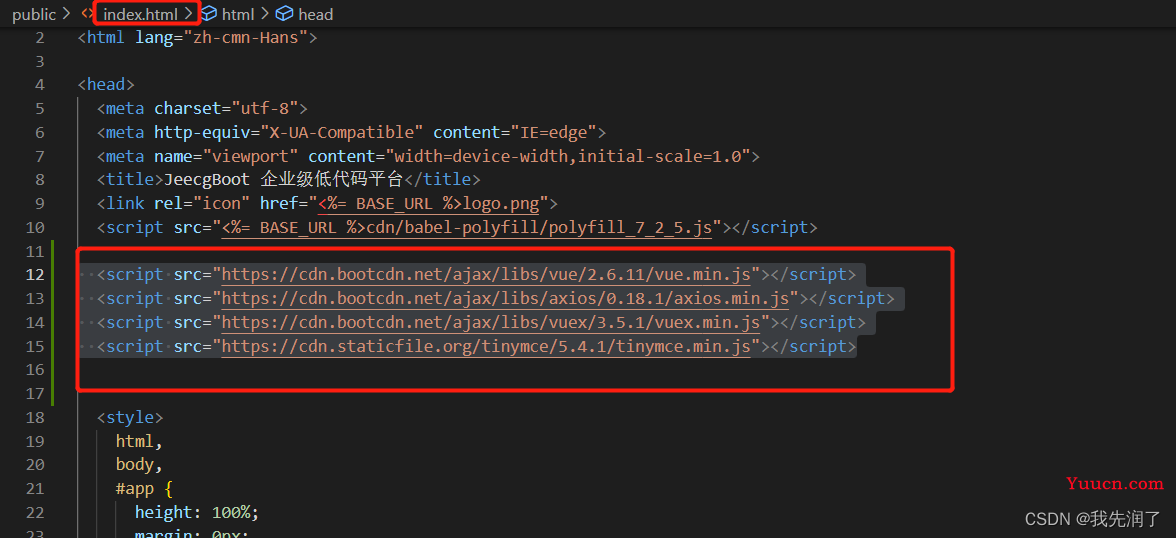Select line number 17 in the gutter
1176x538 pixels.
pos(35,394)
